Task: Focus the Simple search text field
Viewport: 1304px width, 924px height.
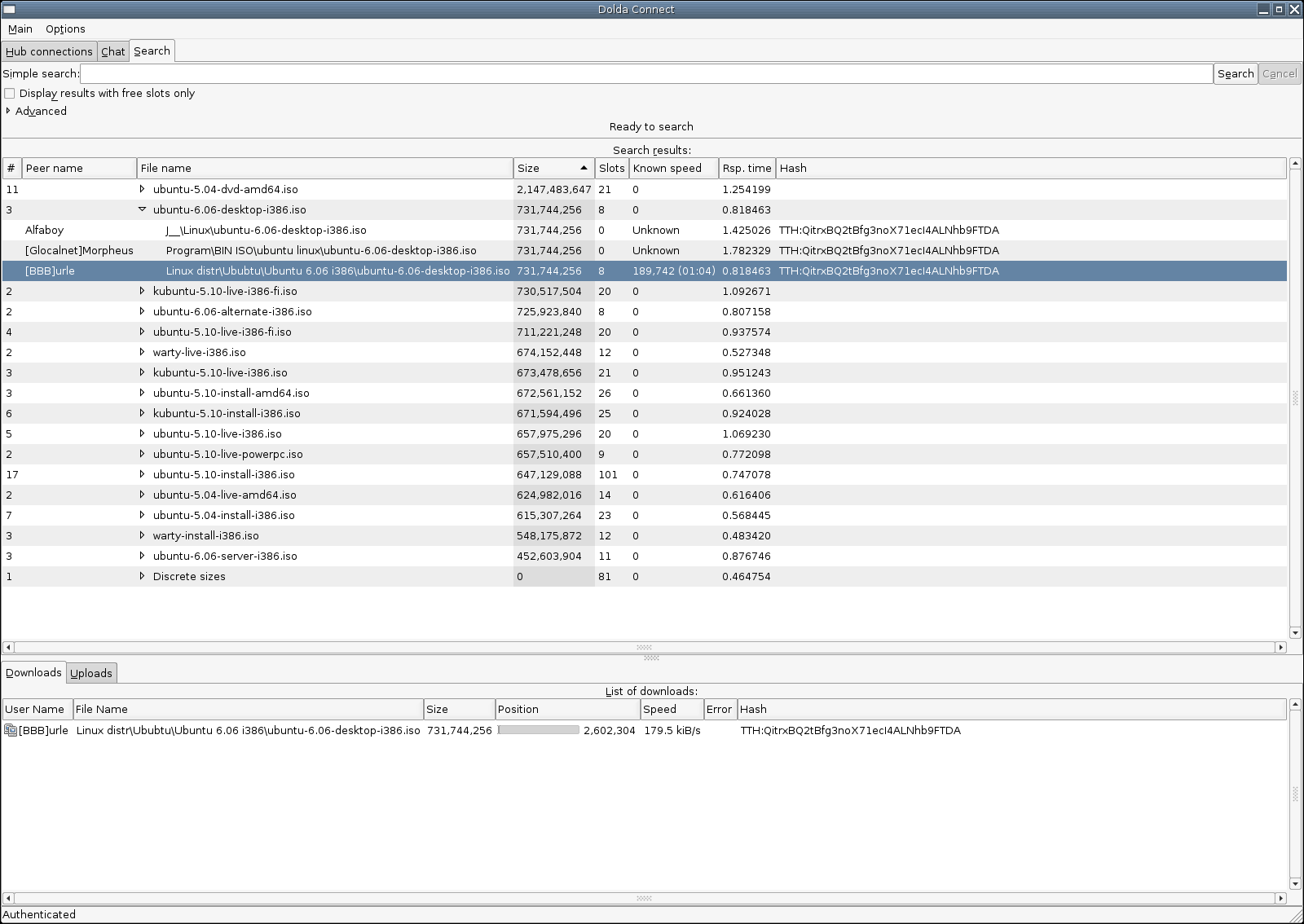Action: (646, 73)
